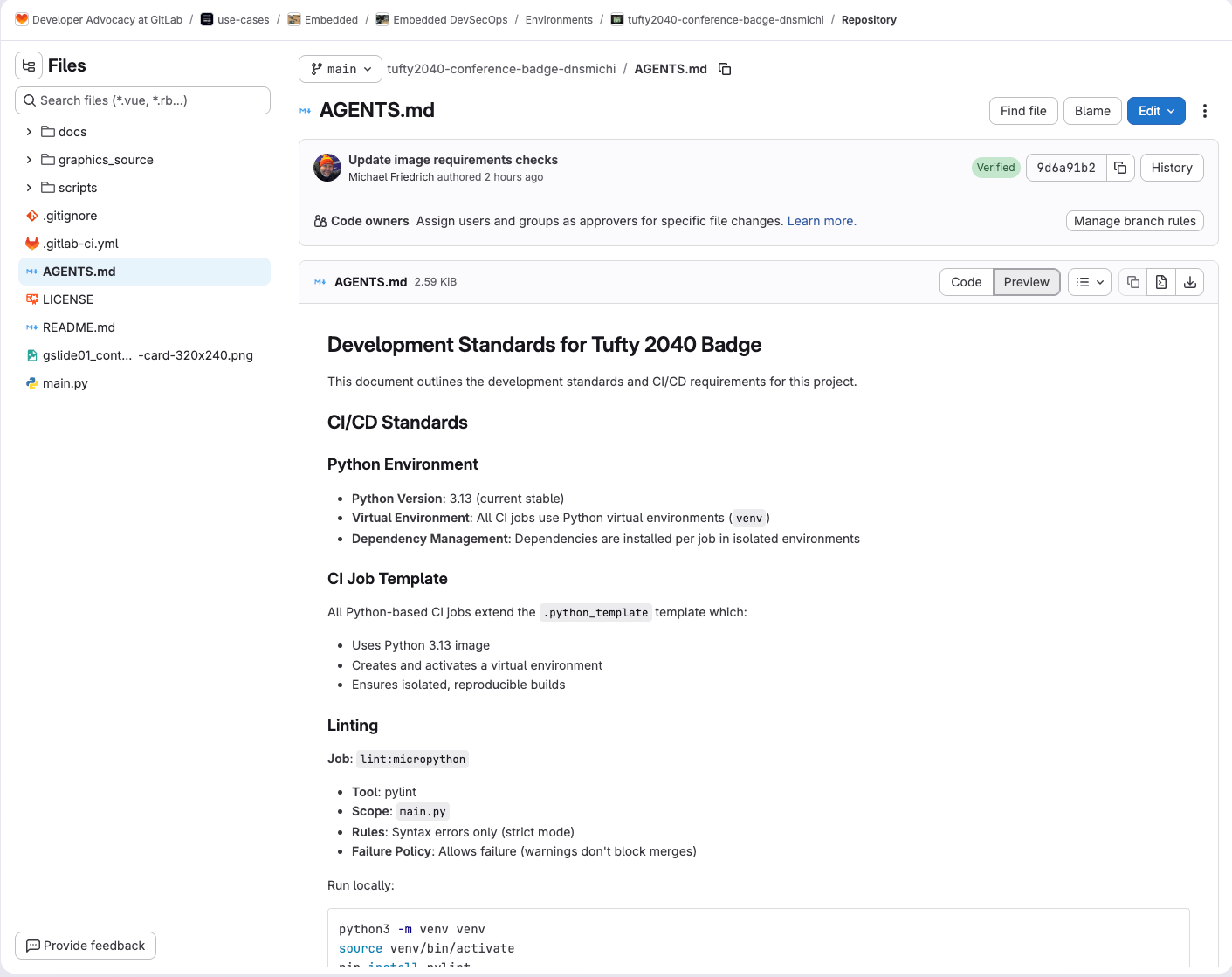Copy the file path icon next to AGENTS.md
This screenshot has height=977, width=1232.
click(x=725, y=69)
